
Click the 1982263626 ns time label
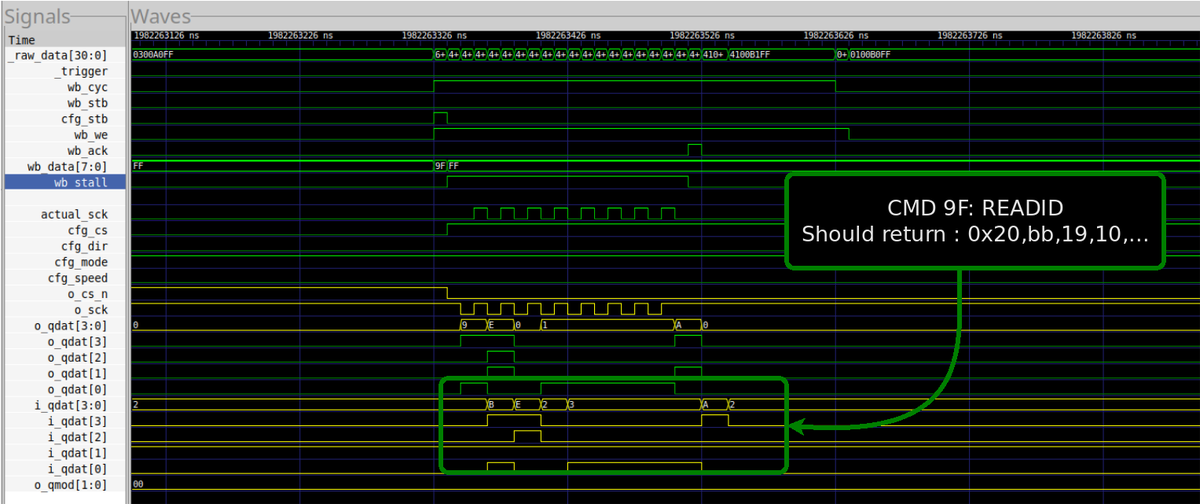(x=837, y=35)
